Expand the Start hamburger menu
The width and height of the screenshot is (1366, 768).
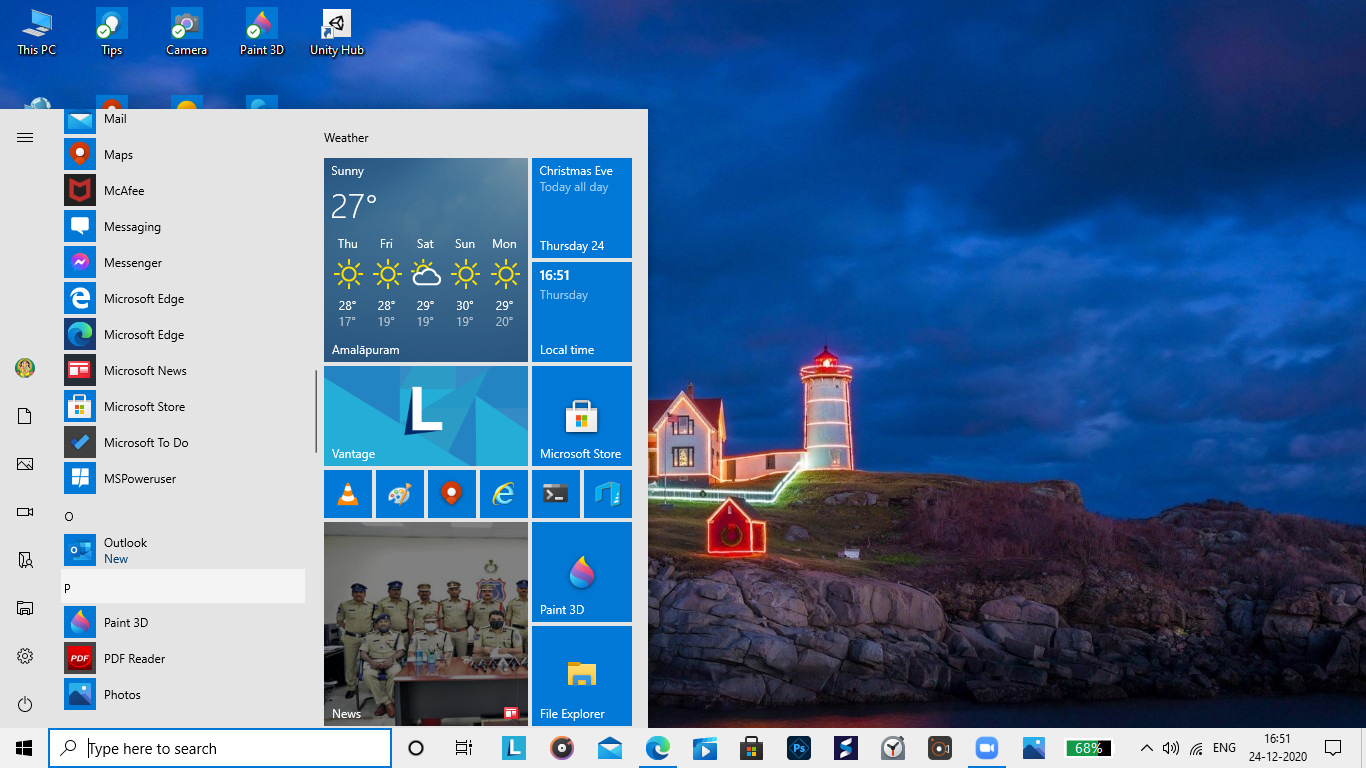coord(25,138)
